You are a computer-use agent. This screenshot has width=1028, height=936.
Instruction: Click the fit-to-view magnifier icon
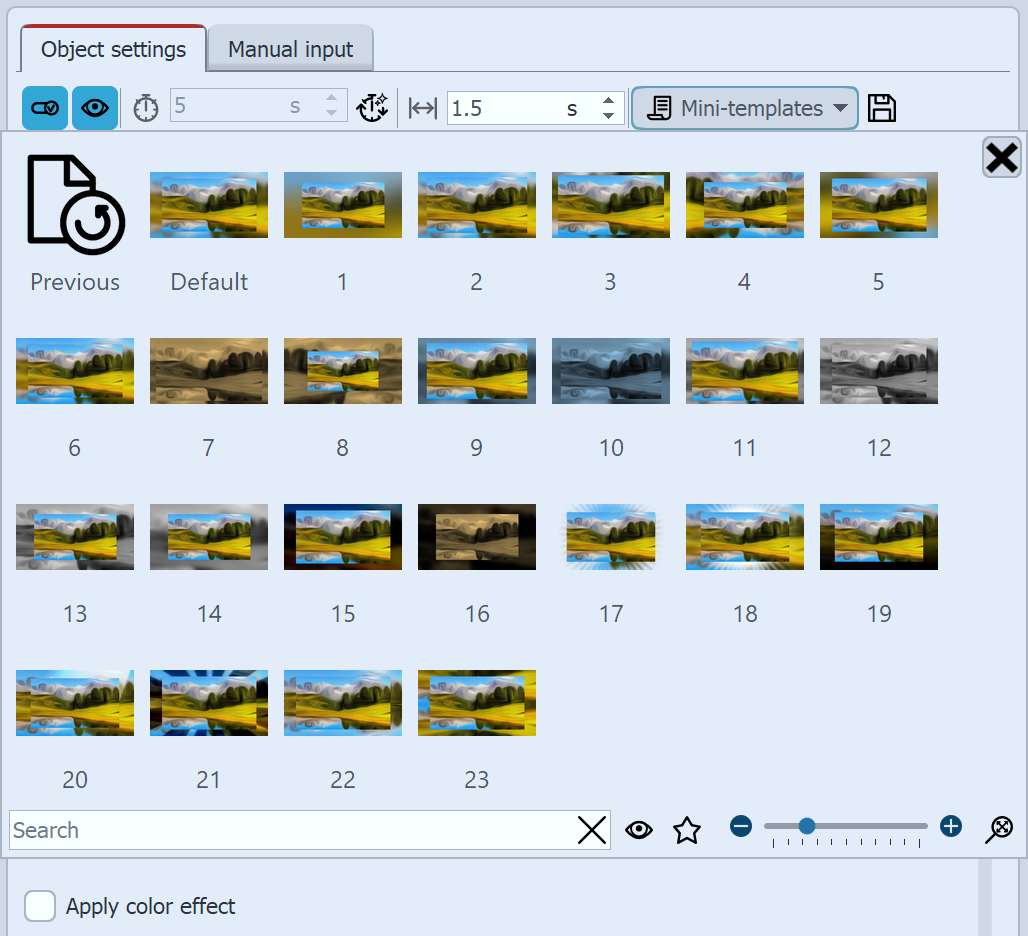tap(998, 830)
